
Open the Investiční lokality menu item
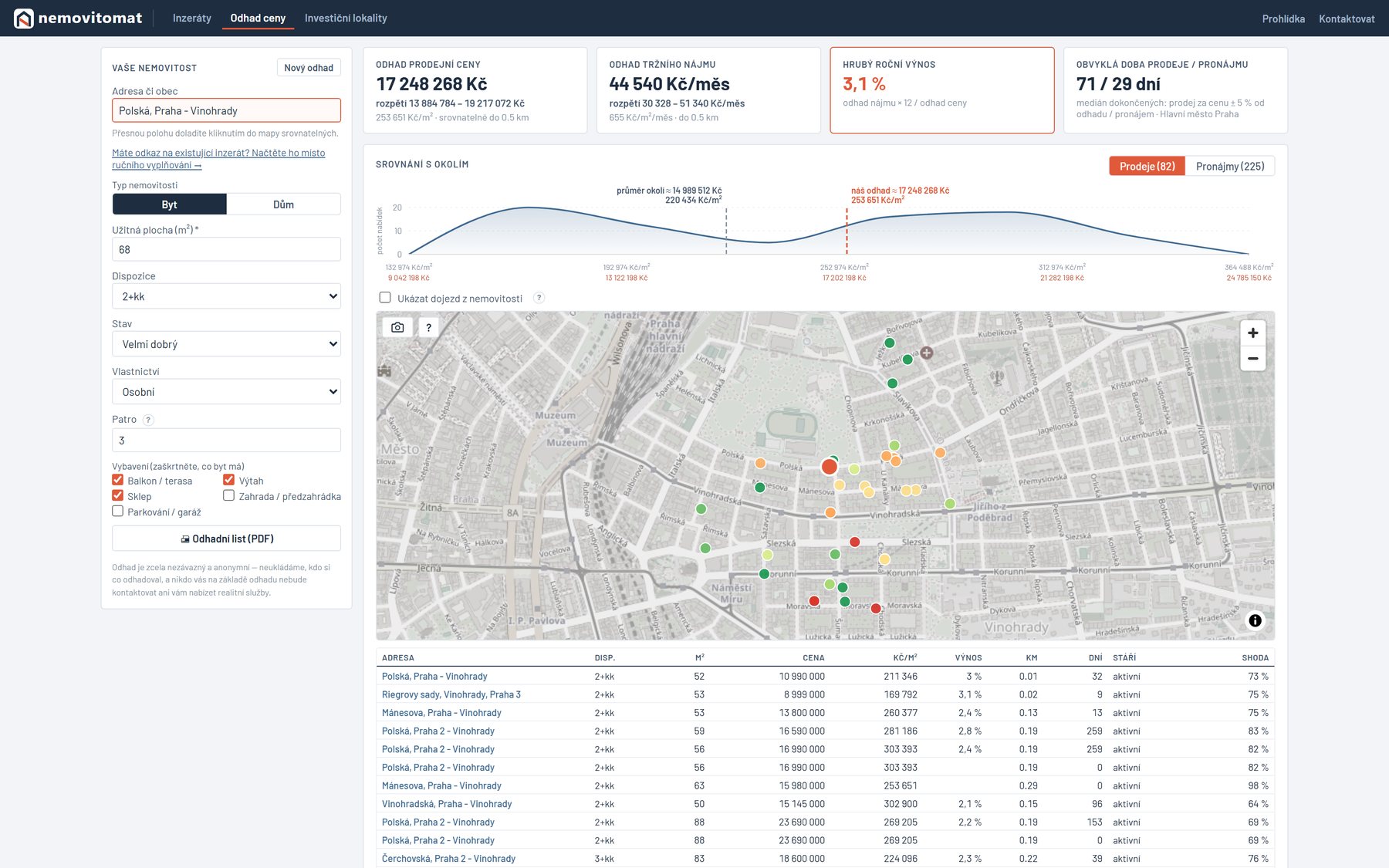(346, 18)
